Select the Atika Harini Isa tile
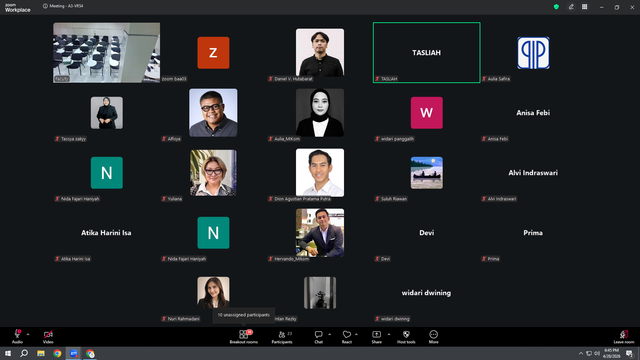 click(x=106, y=233)
